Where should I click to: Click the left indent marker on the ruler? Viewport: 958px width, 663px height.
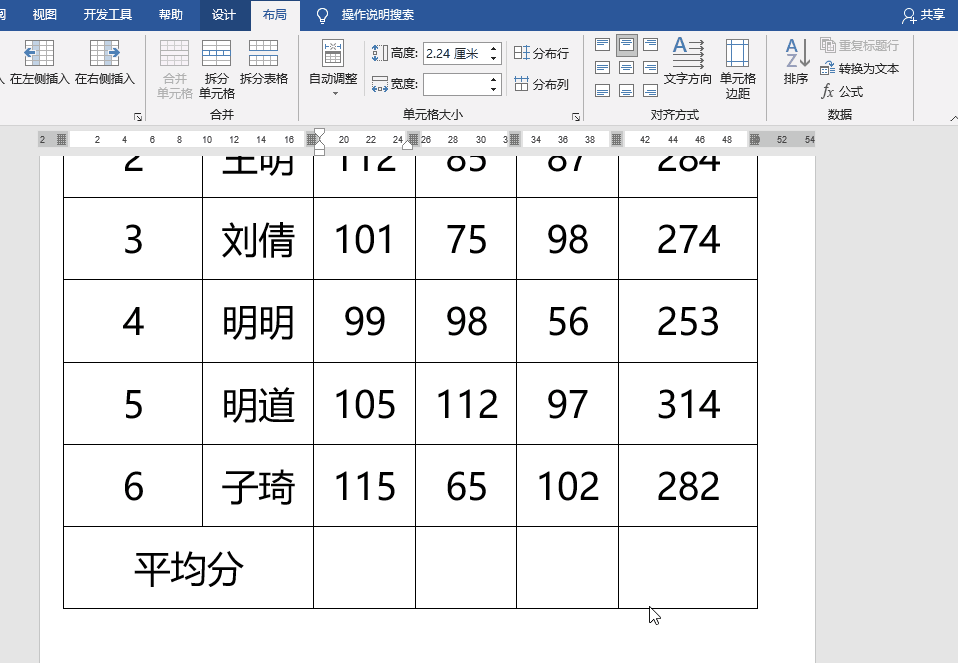click(320, 152)
